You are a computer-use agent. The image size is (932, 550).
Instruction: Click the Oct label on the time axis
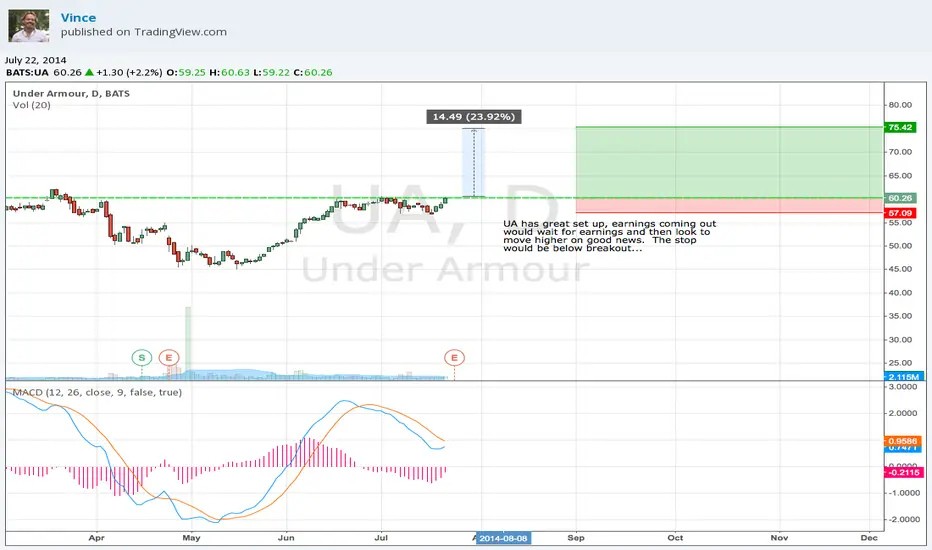click(675, 538)
